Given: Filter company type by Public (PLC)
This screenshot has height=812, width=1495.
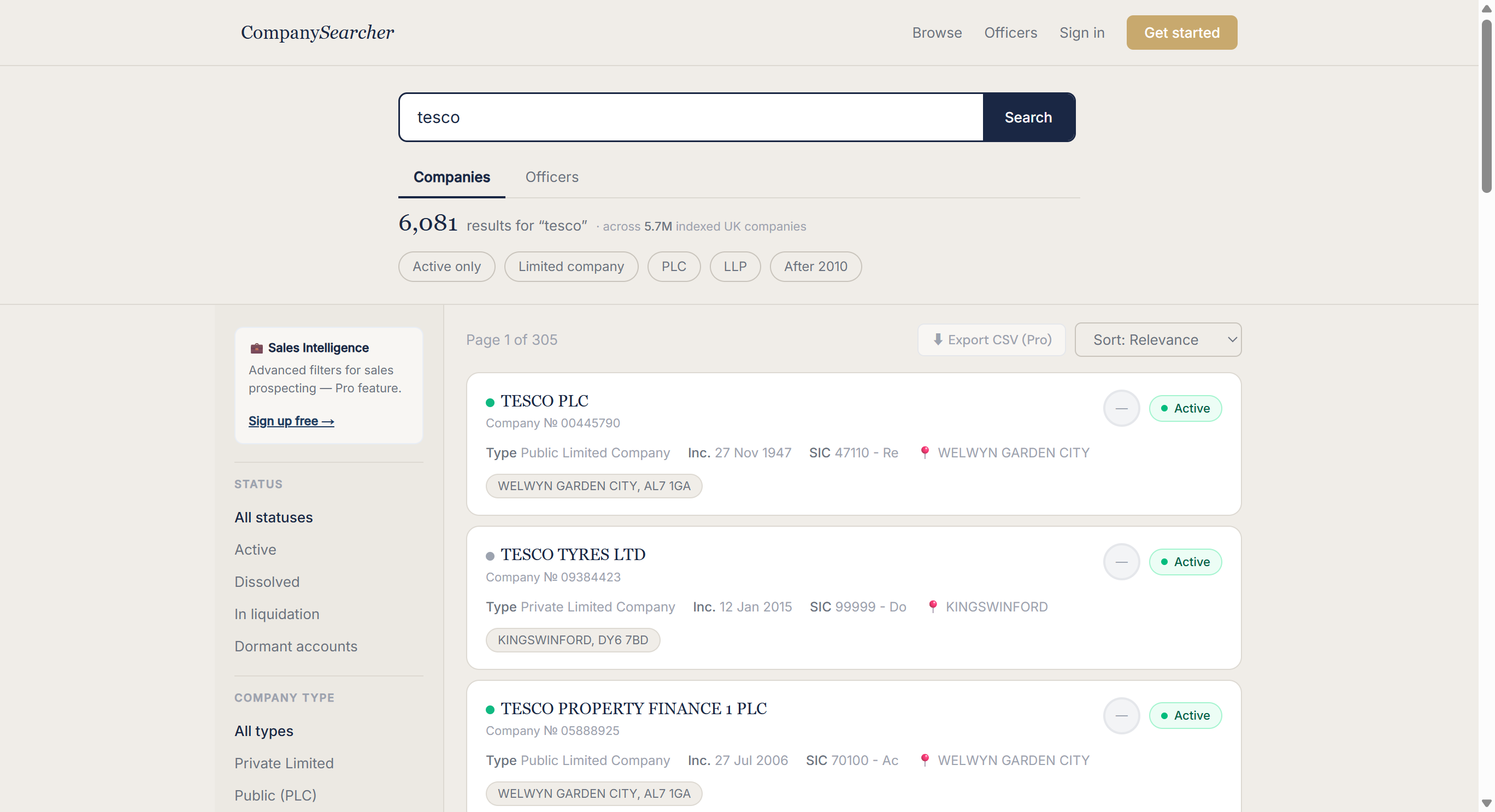Looking at the screenshot, I should click(276, 795).
